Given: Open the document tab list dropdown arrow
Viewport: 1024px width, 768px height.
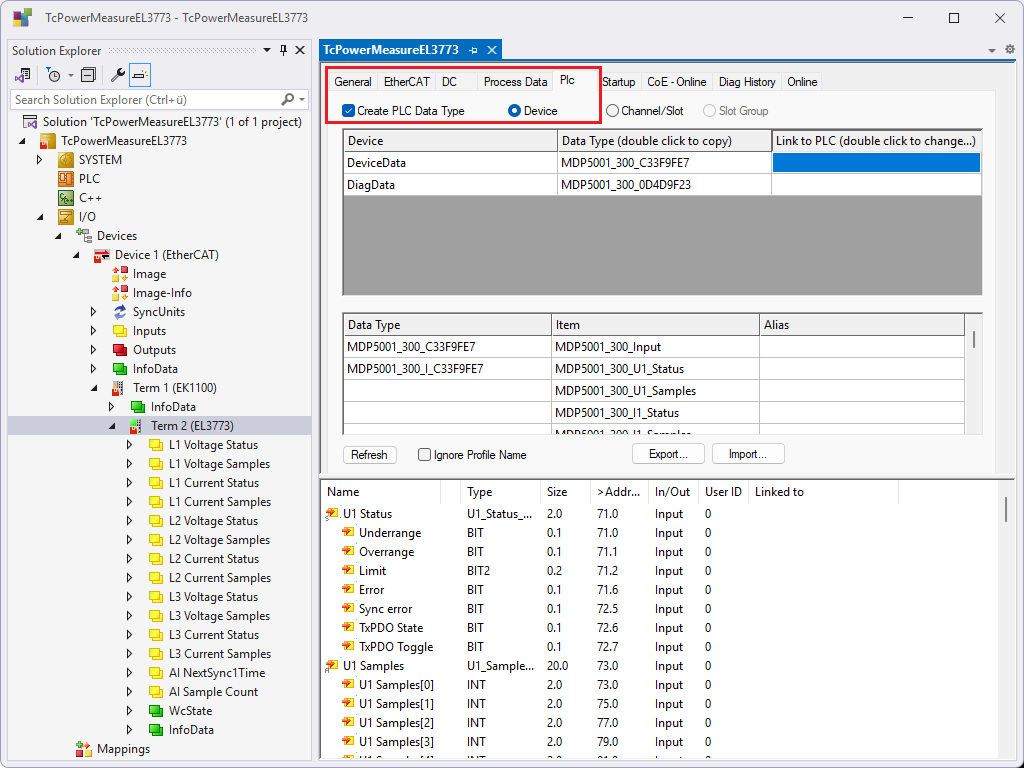Looking at the screenshot, I should tap(992, 50).
